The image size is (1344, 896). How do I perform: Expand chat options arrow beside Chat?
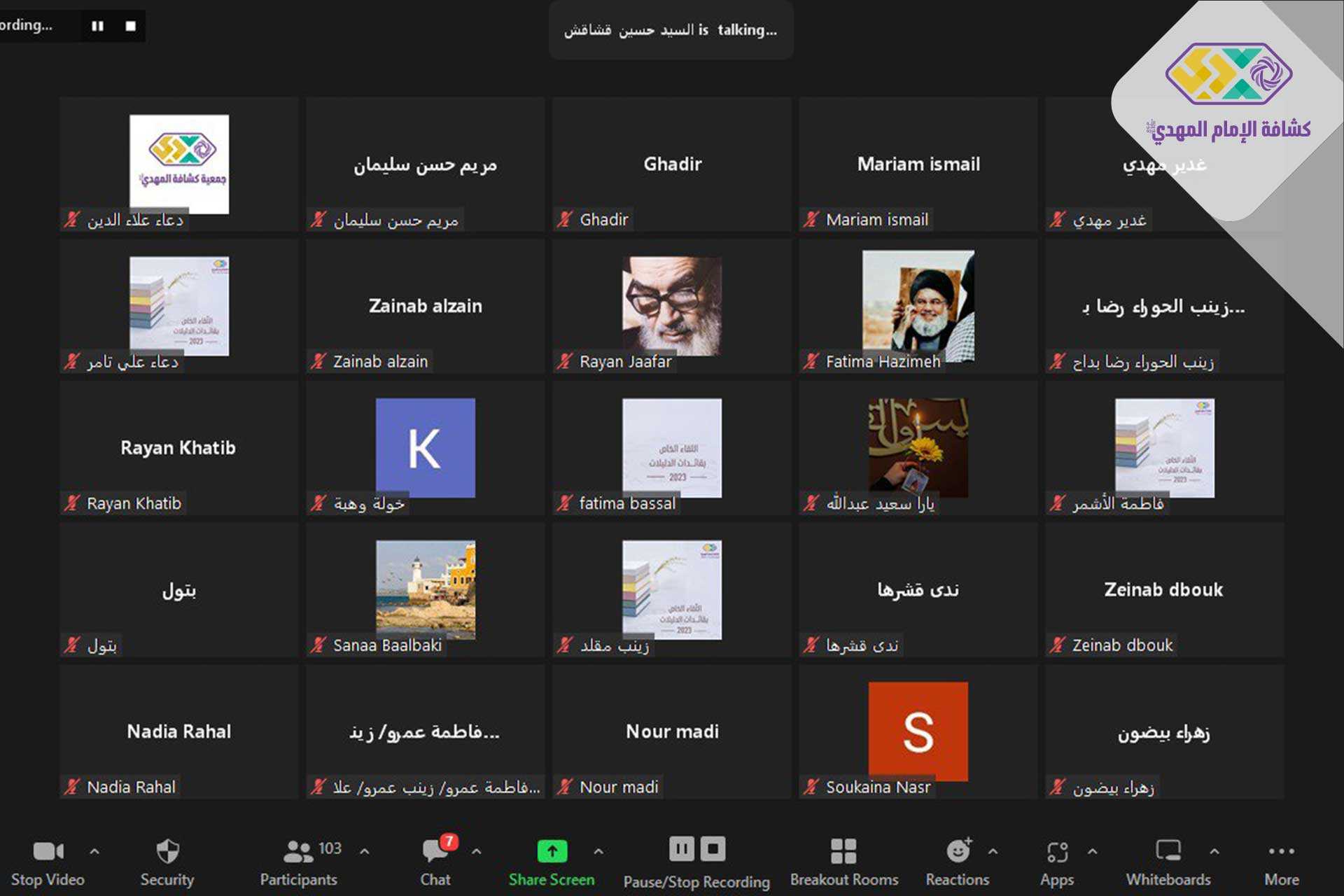pos(477,851)
